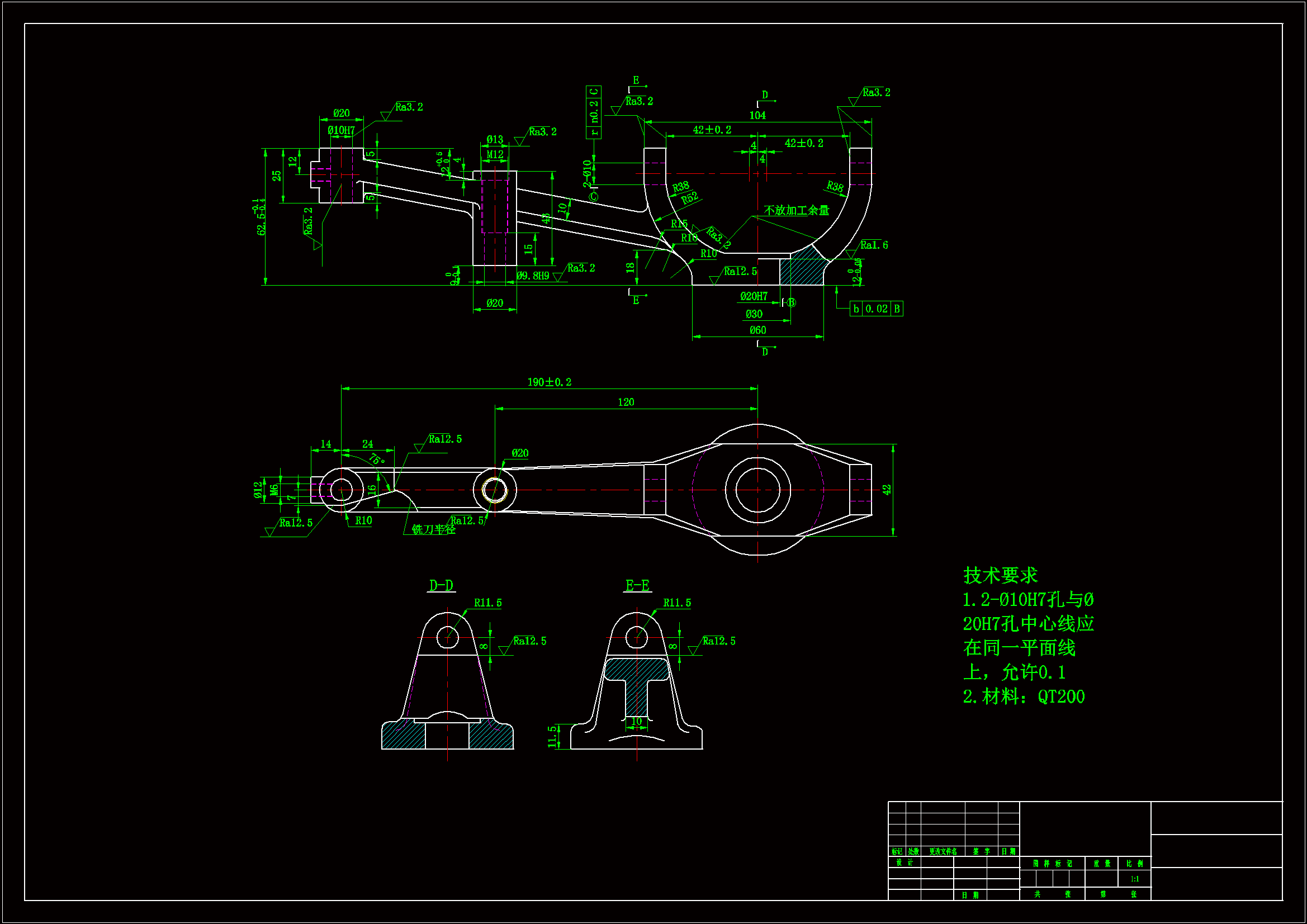Select the 比例 label in title block
Image resolution: width=1307 pixels, height=924 pixels.
(x=1134, y=864)
